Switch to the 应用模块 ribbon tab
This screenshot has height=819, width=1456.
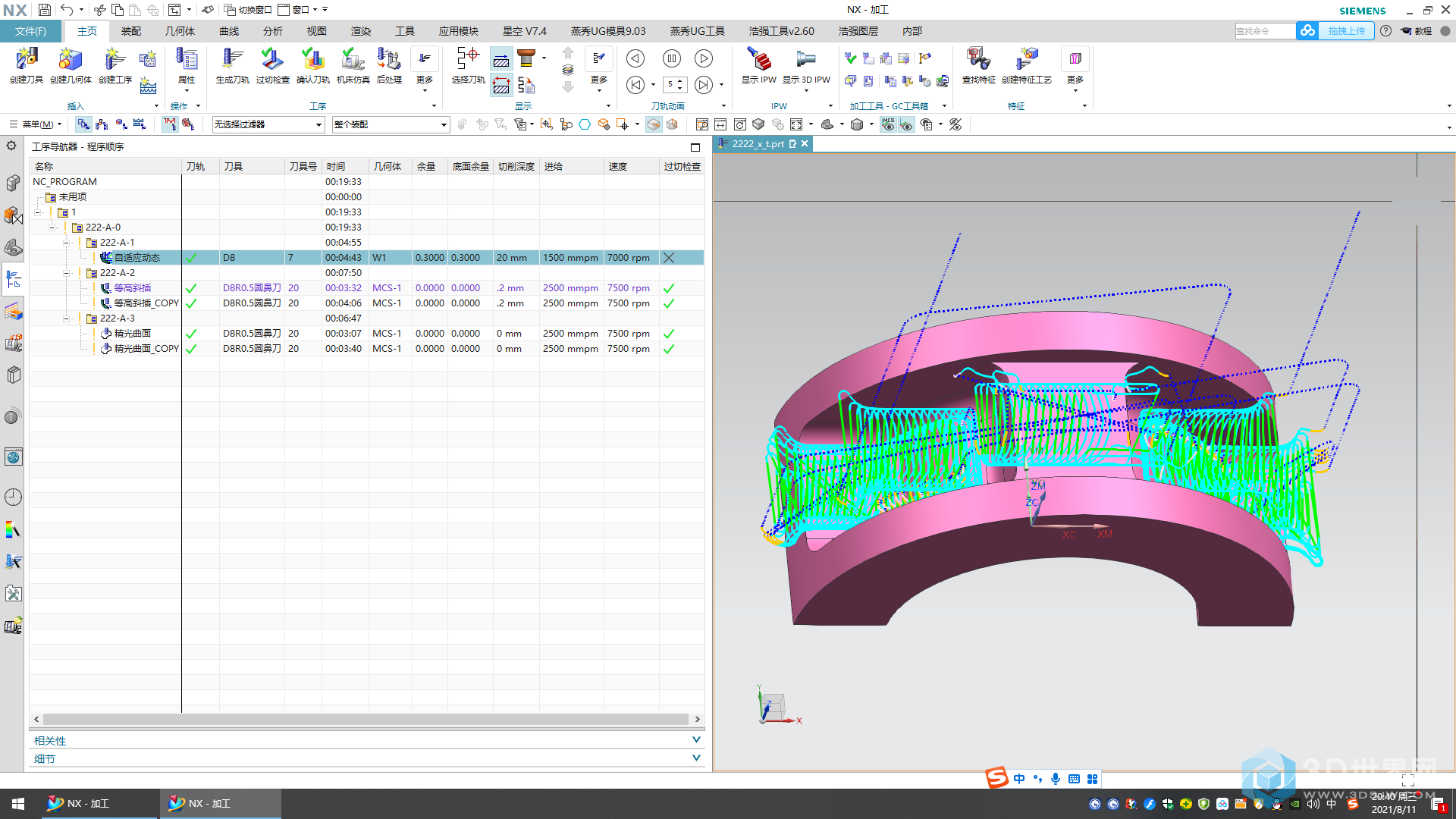pyautogui.click(x=459, y=31)
